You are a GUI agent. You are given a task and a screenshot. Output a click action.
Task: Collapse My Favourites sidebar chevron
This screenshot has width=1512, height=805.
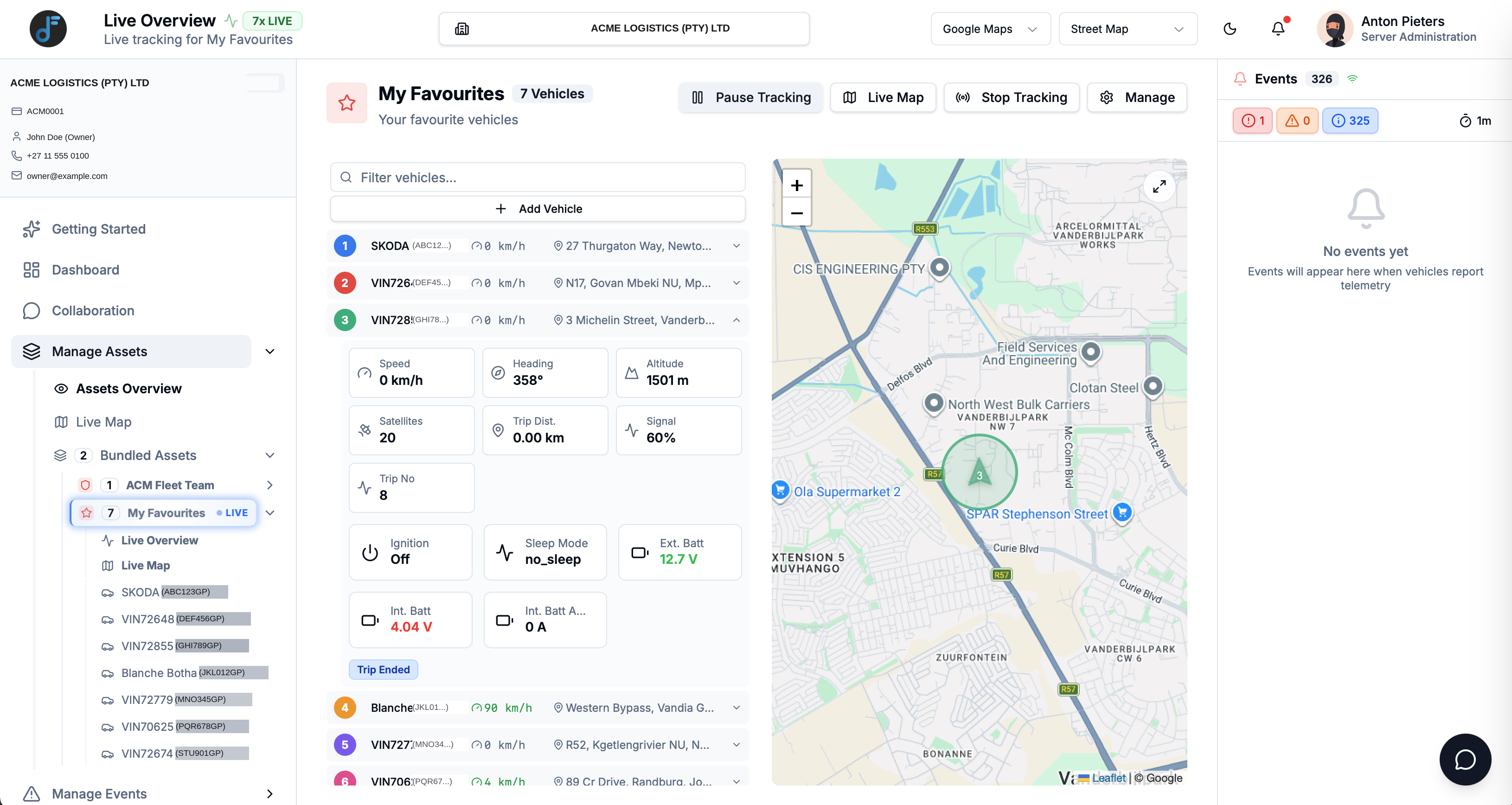270,513
